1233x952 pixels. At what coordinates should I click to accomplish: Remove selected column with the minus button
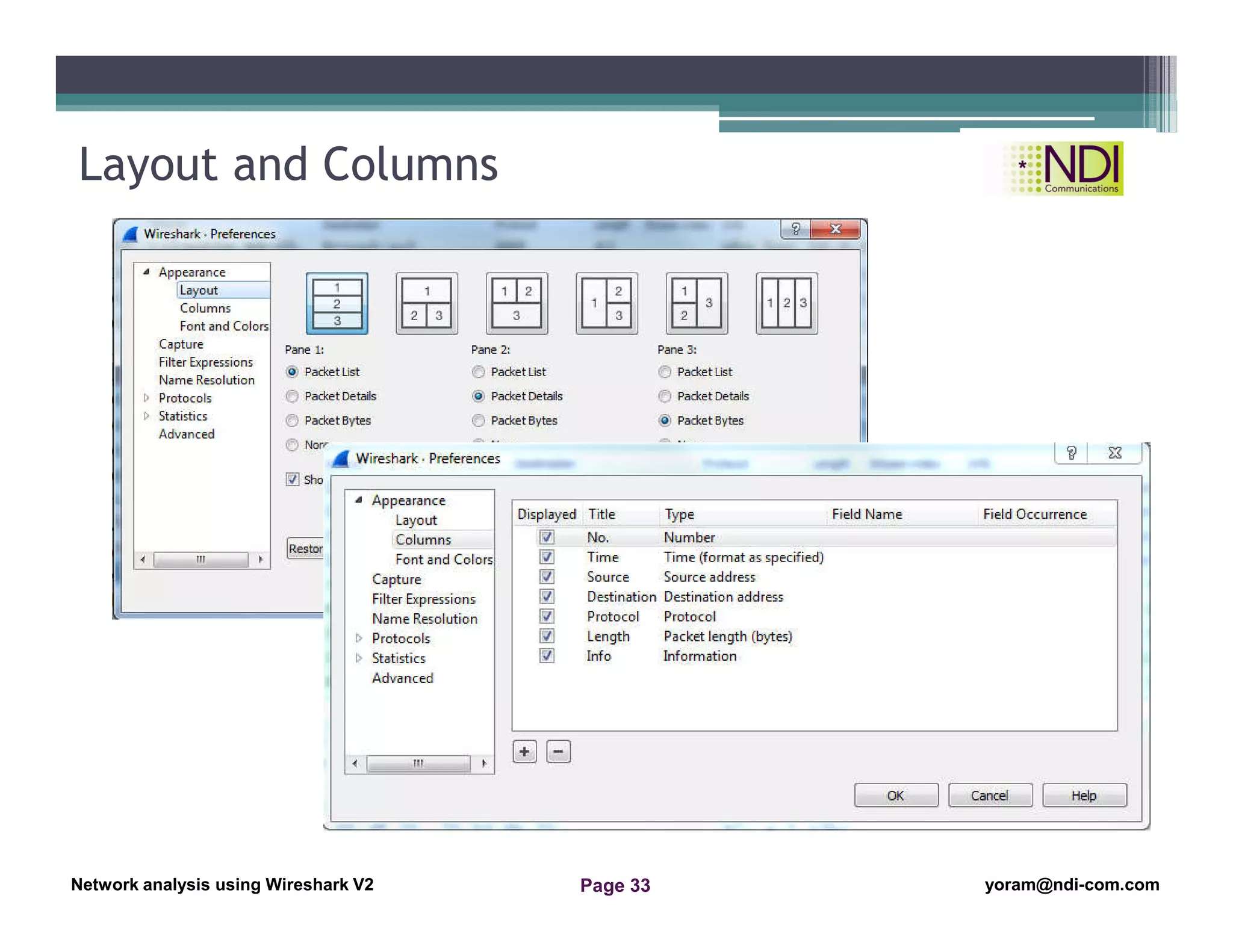[x=558, y=752]
